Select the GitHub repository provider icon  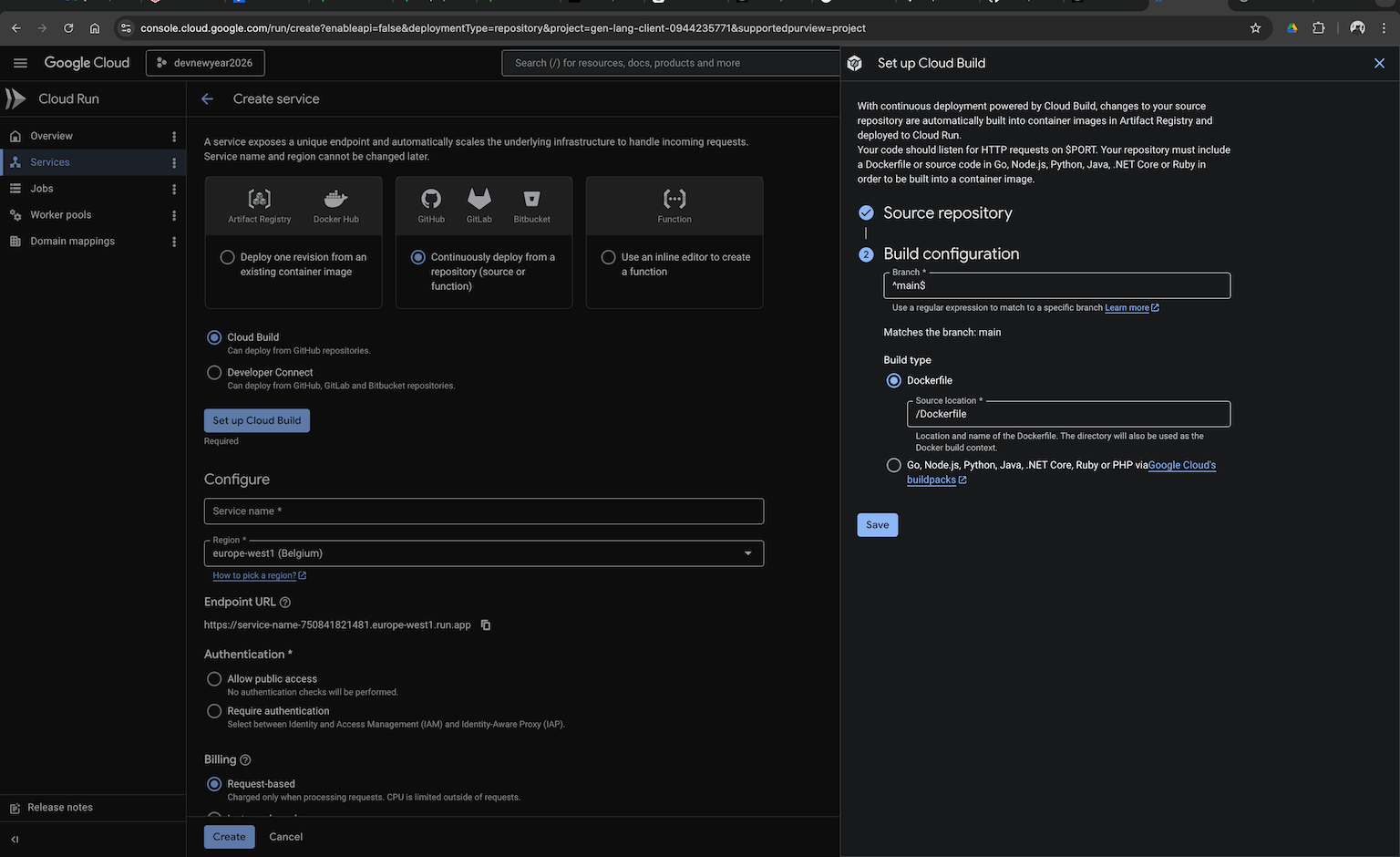(x=430, y=199)
